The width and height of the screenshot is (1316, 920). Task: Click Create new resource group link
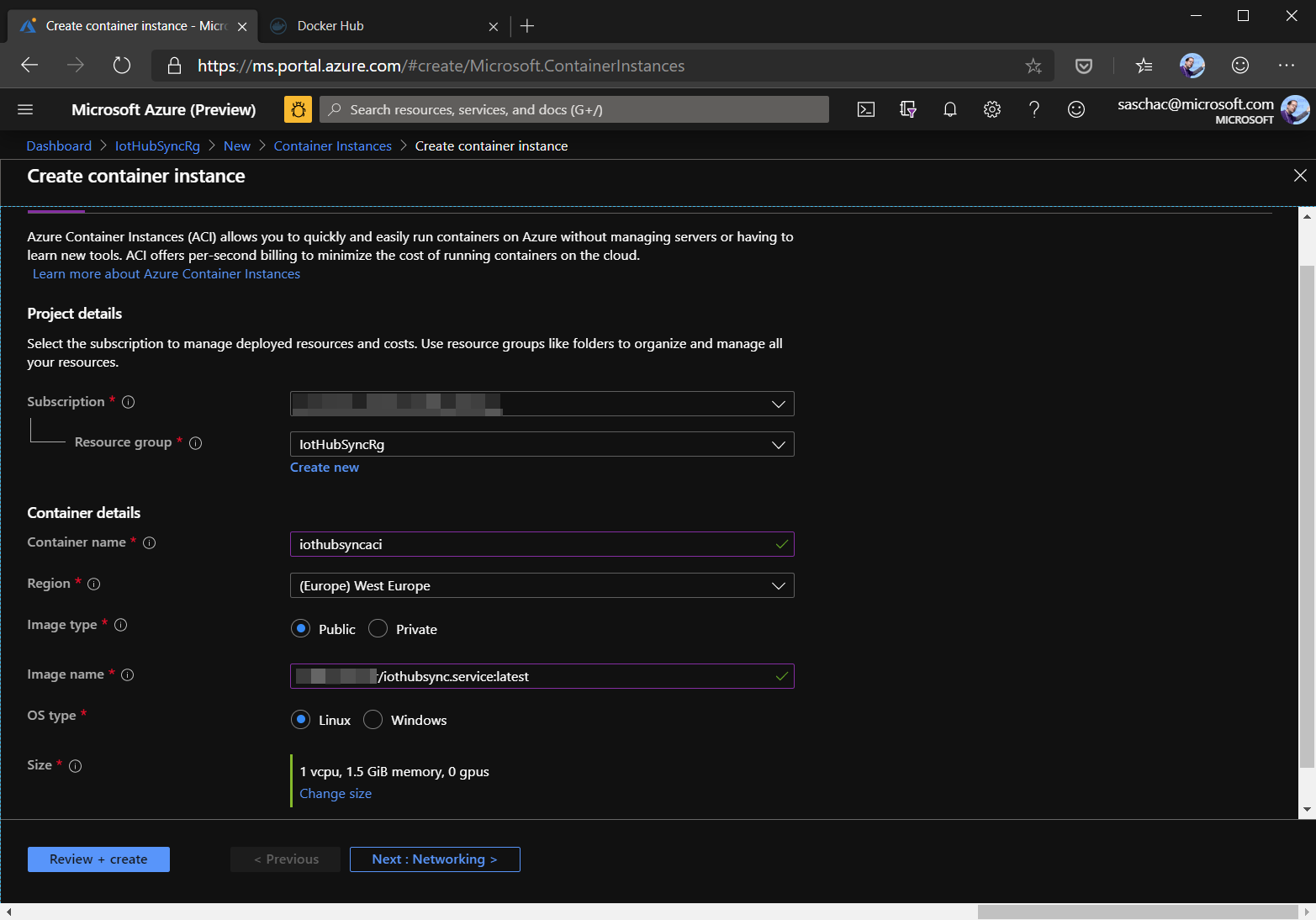(x=325, y=468)
